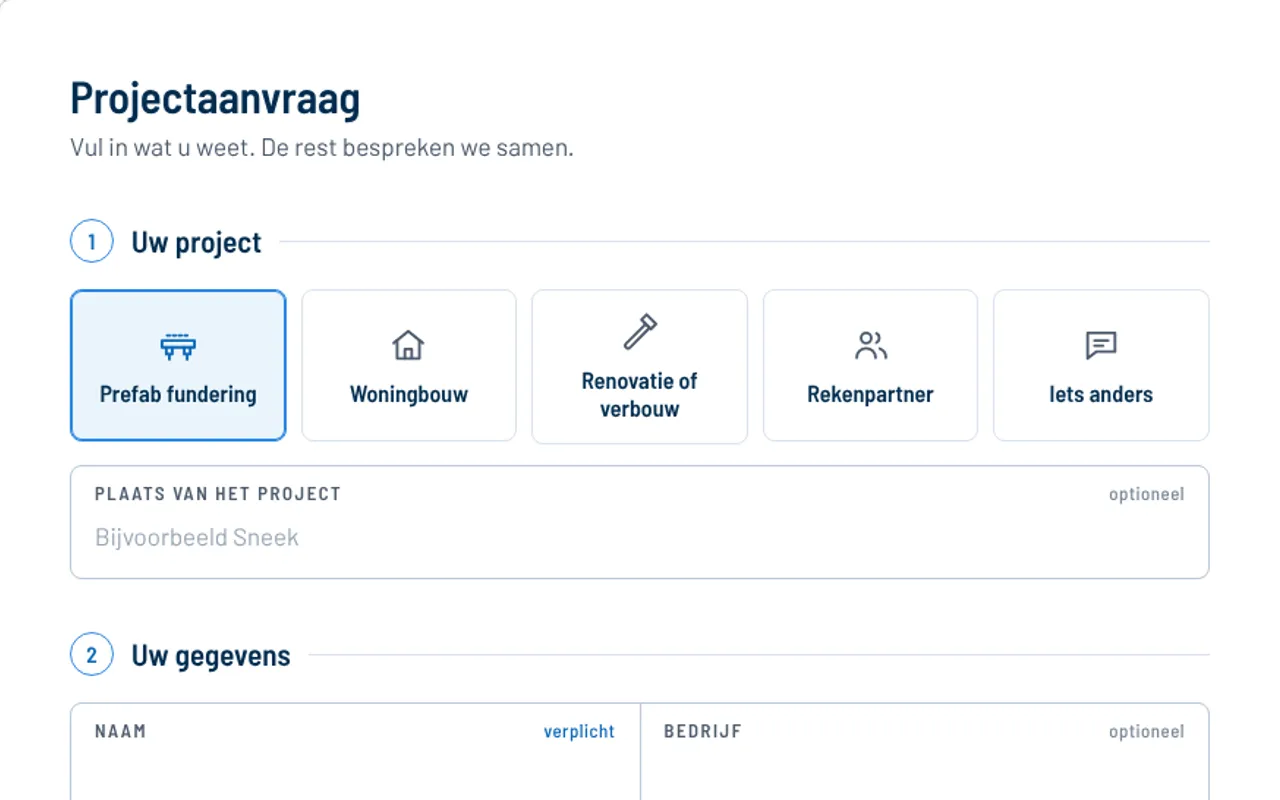
Task: Click the 'Uw project' section heading
Action: (x=196, y=242)
